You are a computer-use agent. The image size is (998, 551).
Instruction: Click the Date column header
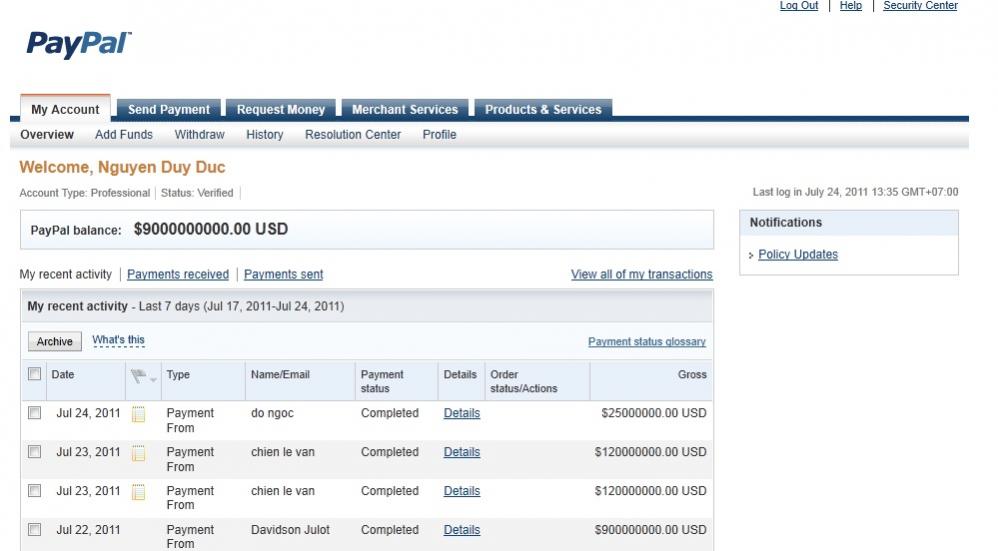pos(62,374)
